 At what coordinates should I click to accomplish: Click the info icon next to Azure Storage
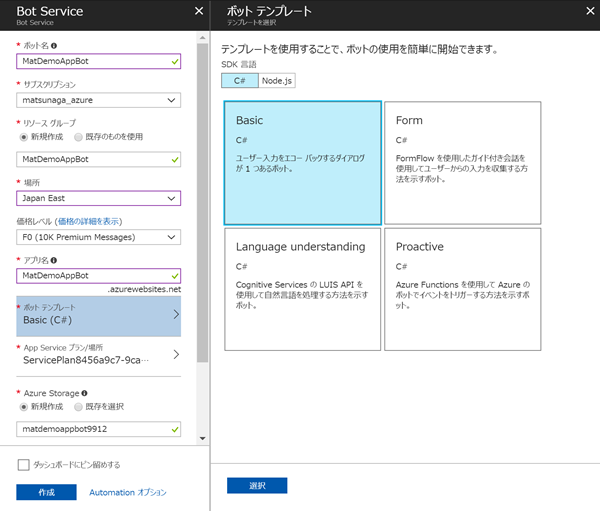[x=85, y=393]
